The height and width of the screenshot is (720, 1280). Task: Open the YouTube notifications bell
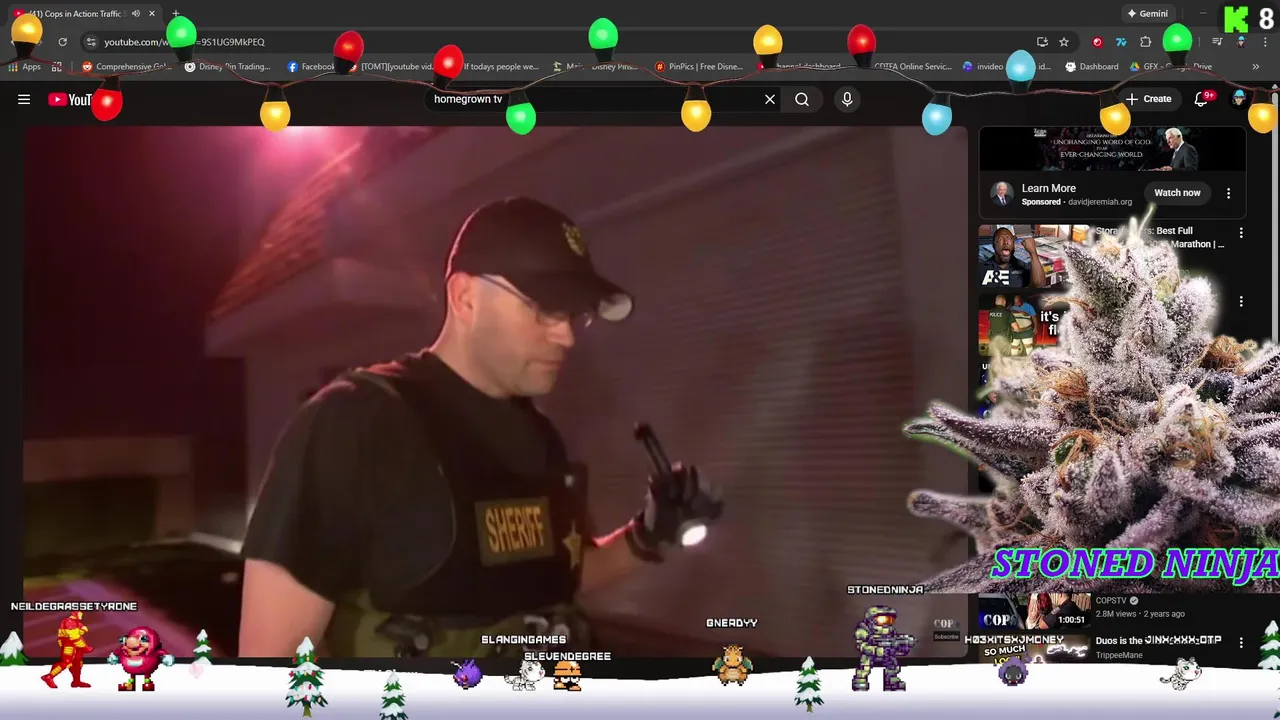click(1202, 99)
